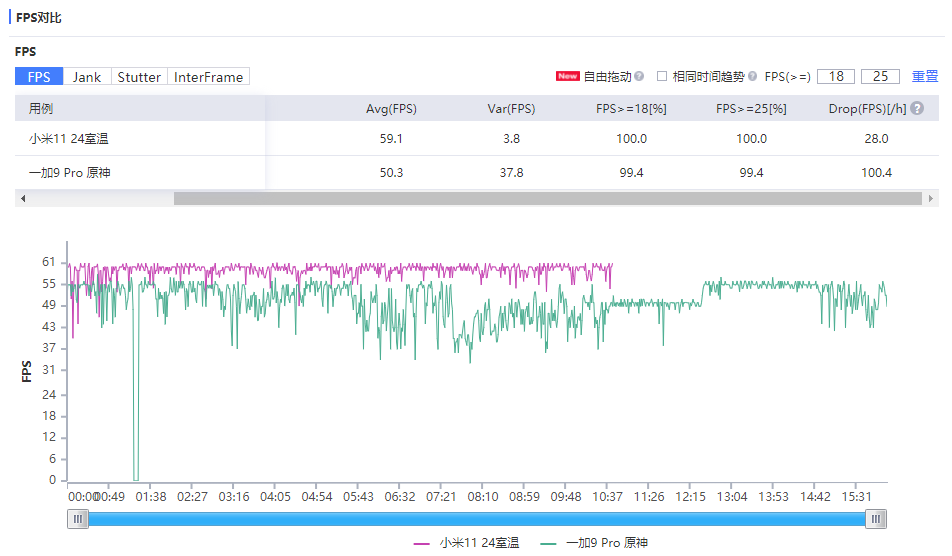Focus the FPS threshold field showing 25
952x556 pixels.
point(880,76)
